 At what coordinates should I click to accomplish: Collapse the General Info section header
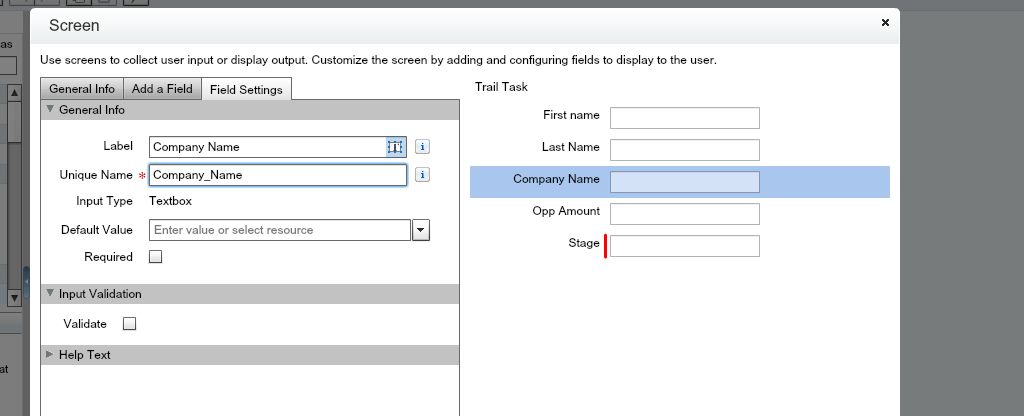pos(52,110)
